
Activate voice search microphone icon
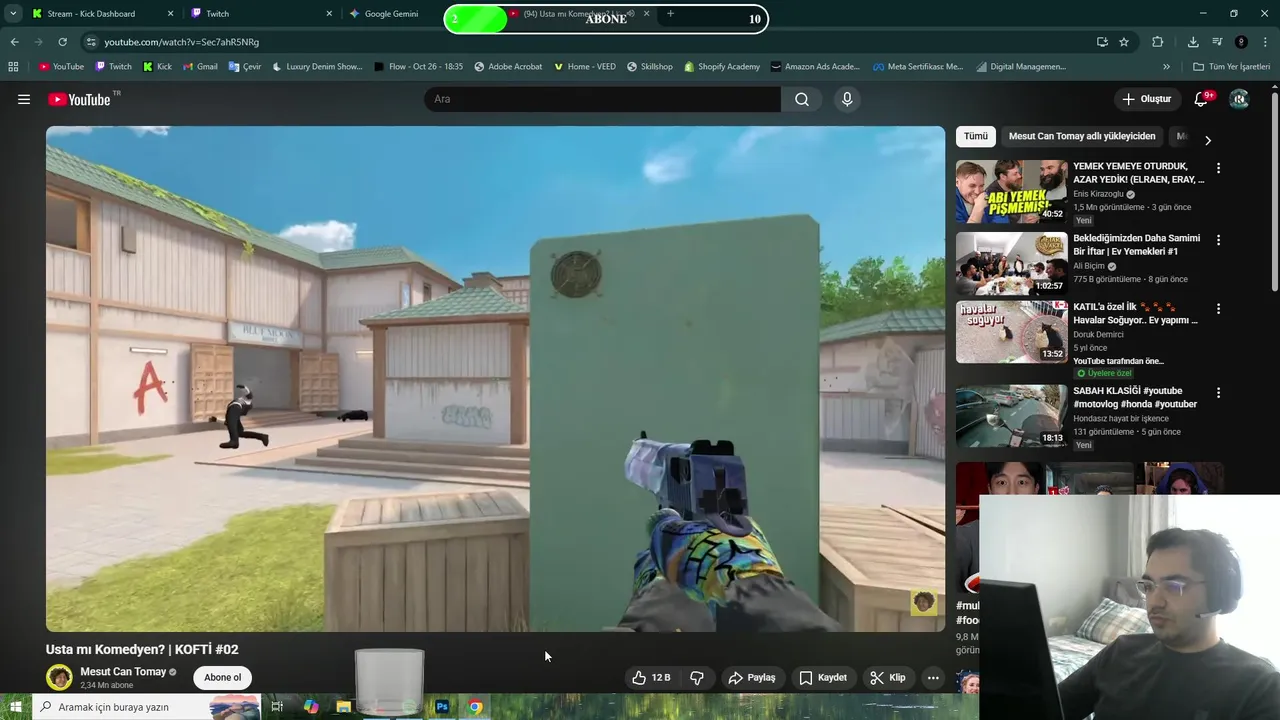coord(847,99)
